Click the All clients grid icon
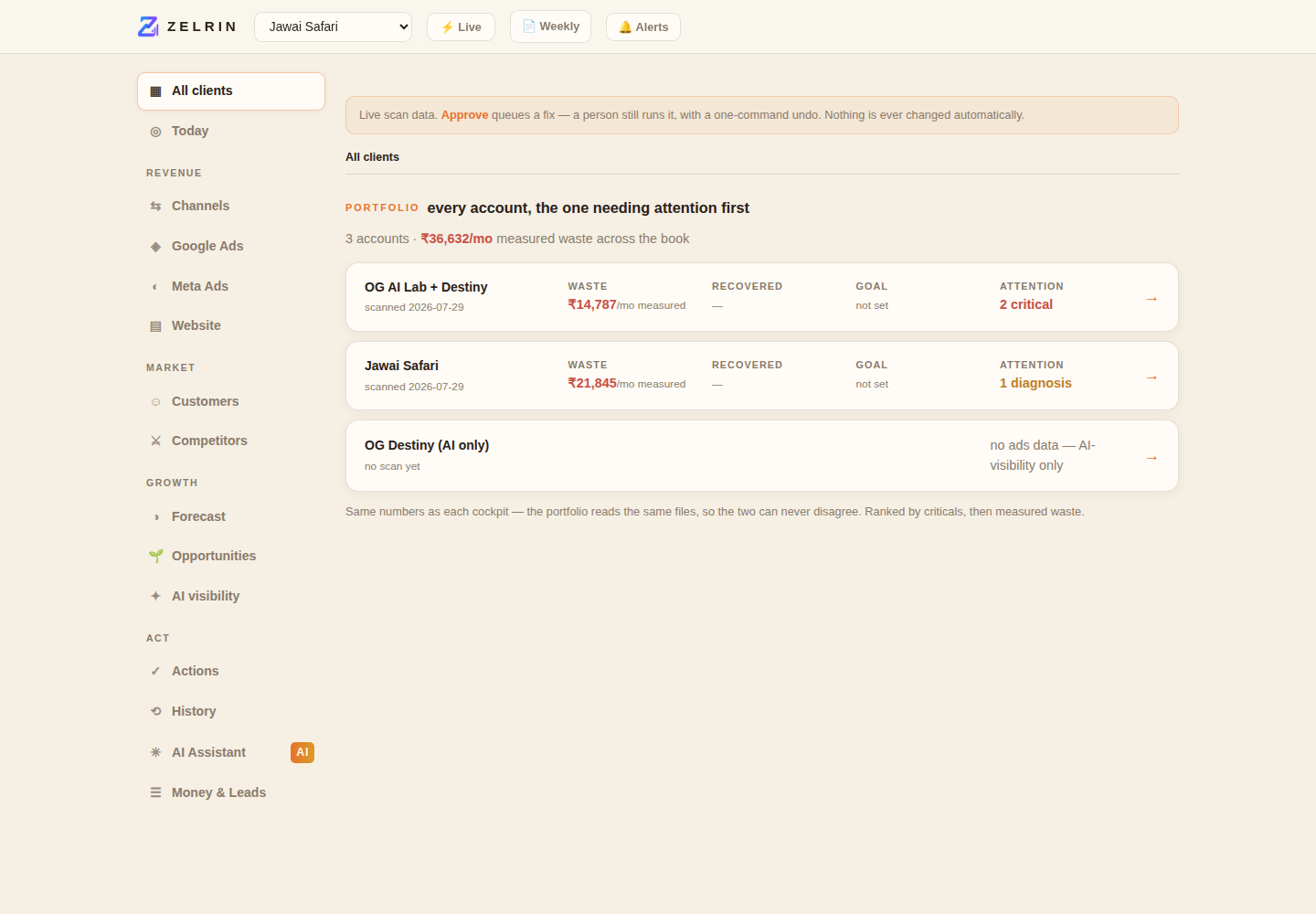Screen dimensions: 1316x914 tap(155, 90)
